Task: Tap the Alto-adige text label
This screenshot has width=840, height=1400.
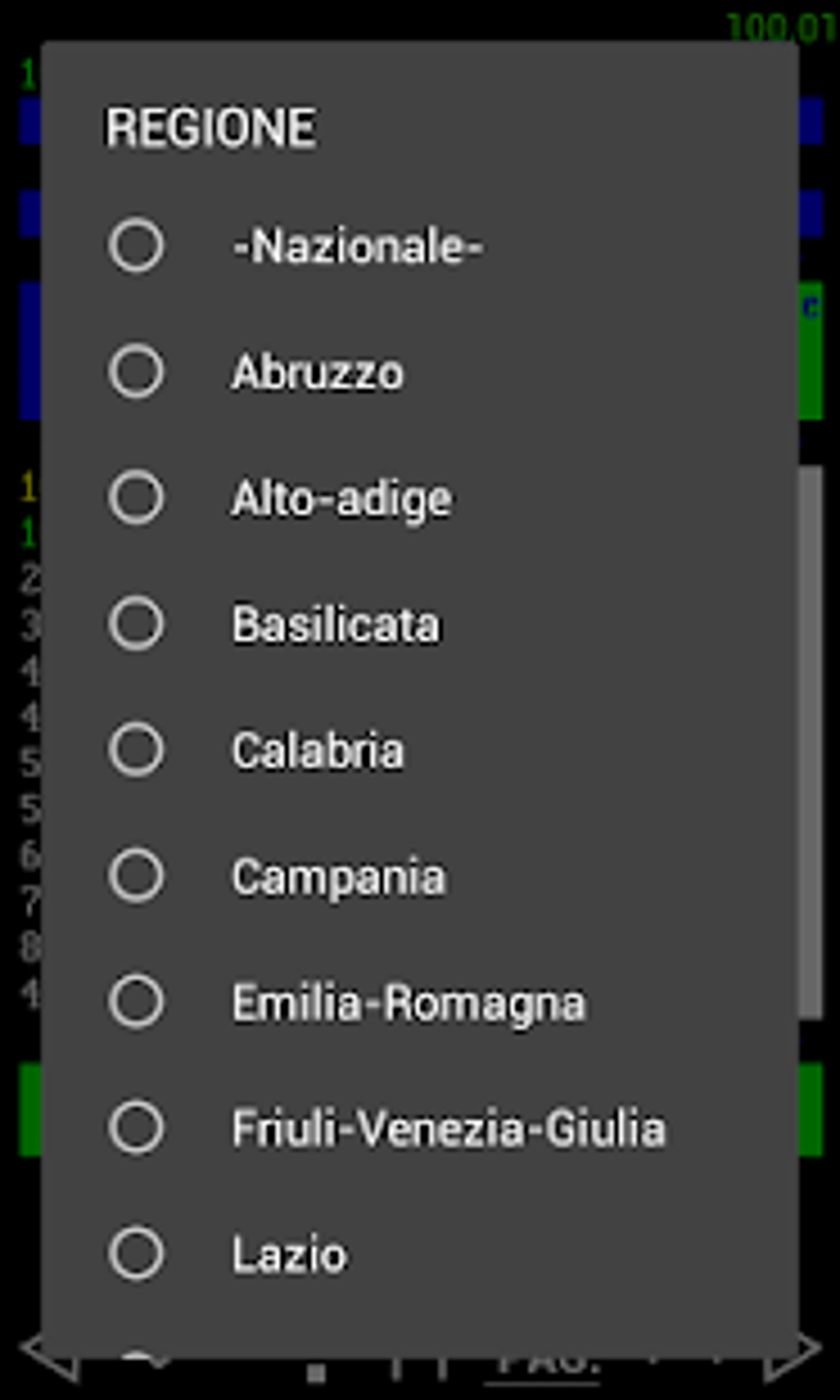Action: pos(342,499)
